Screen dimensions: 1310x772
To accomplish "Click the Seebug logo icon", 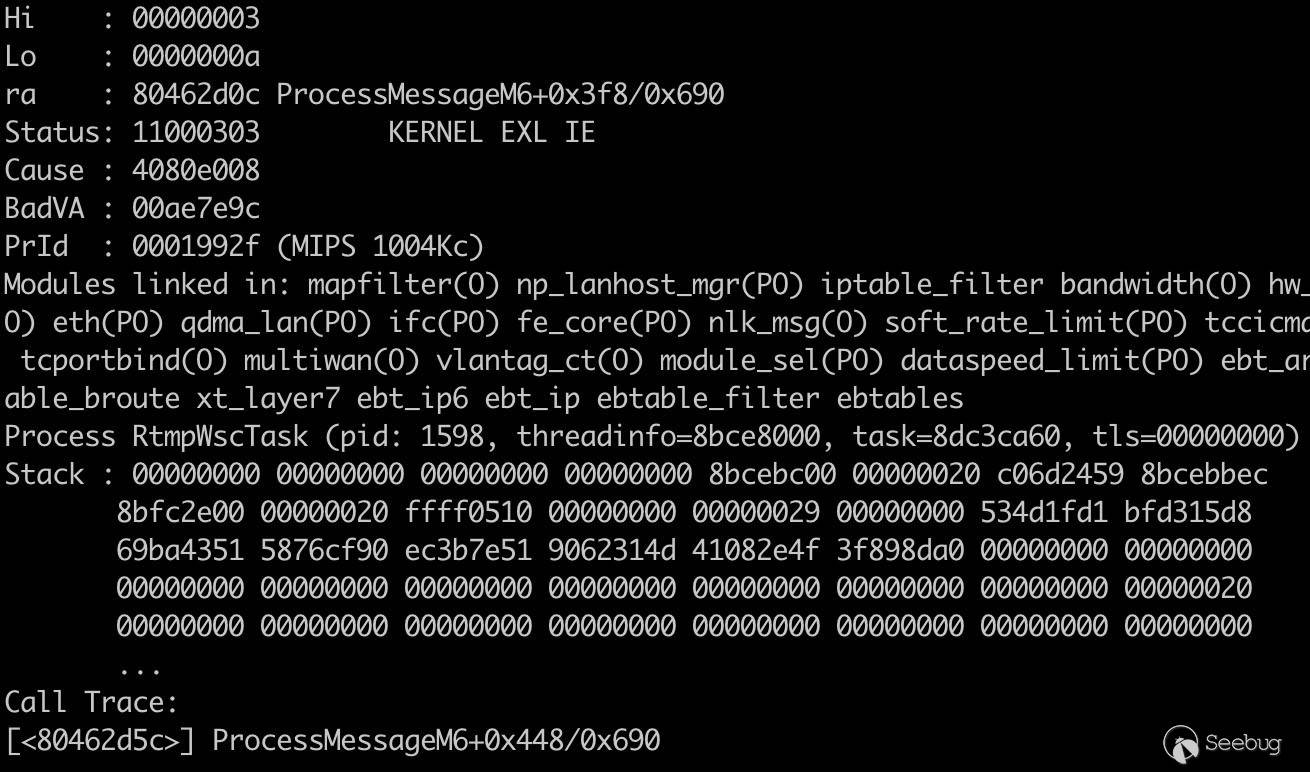I will pos(1181,743).
